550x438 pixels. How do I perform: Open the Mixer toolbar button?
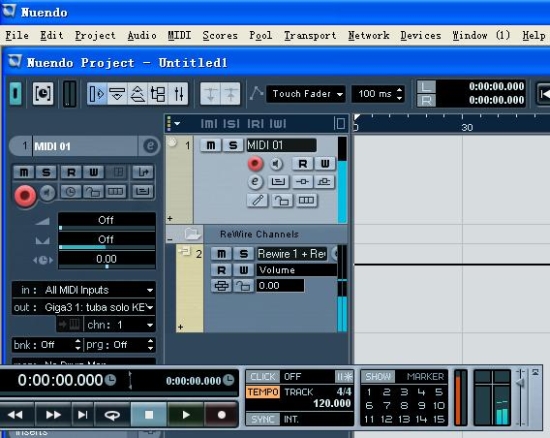178,94
